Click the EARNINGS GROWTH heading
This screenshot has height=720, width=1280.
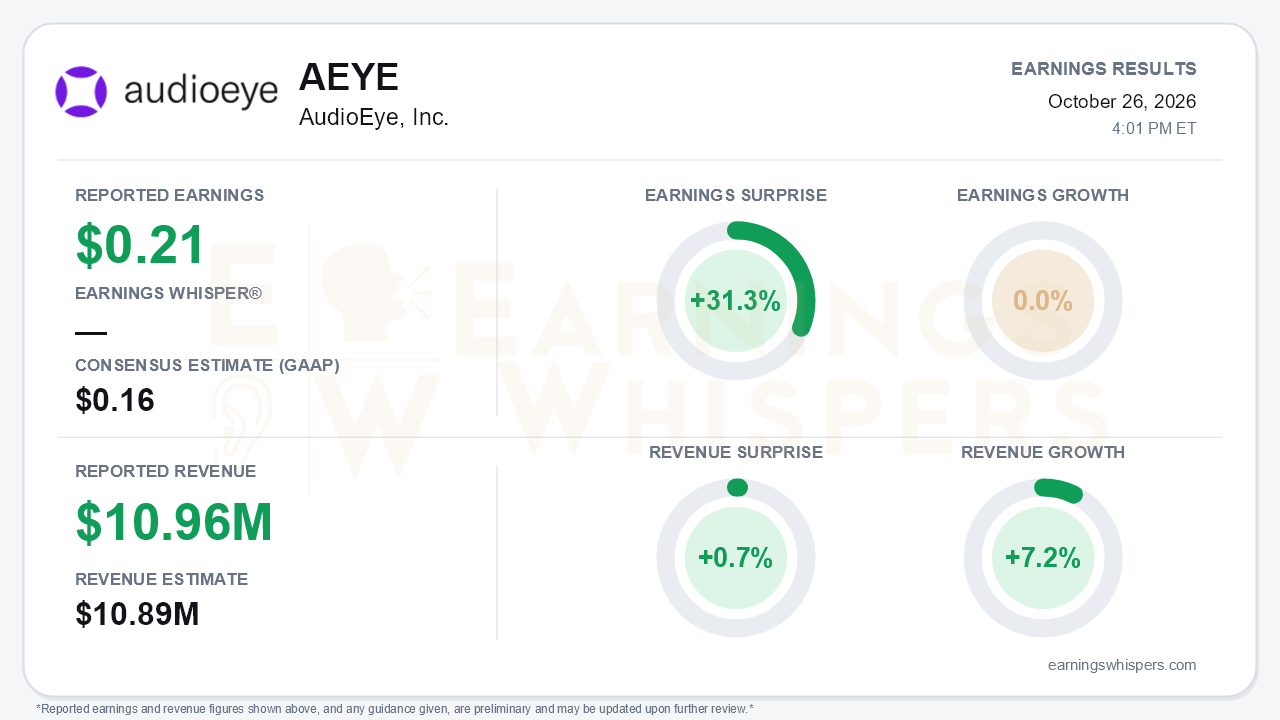[x=1043, y=195]
